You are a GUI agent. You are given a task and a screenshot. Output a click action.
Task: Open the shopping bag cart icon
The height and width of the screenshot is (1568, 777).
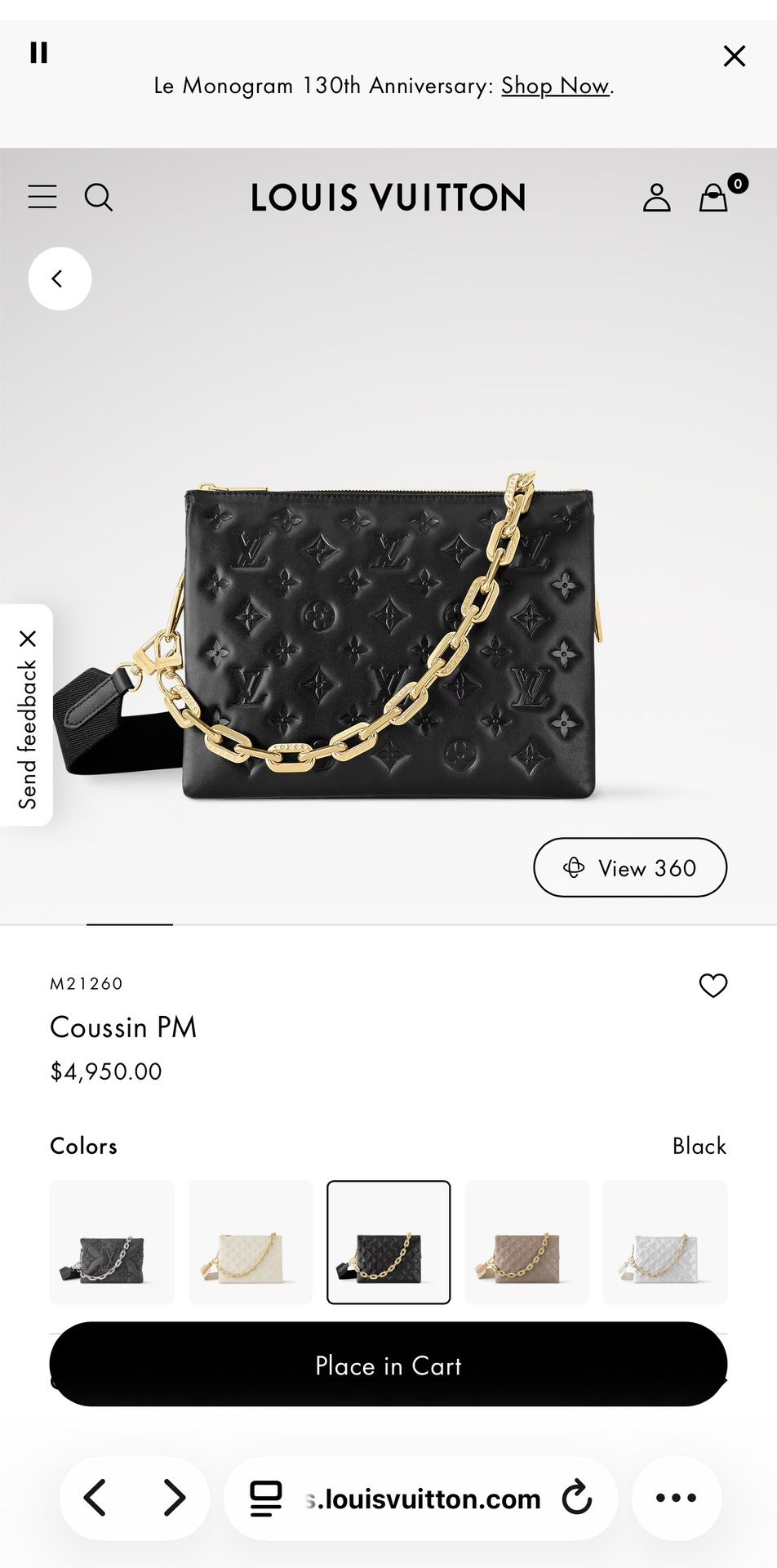click(713, 197)
